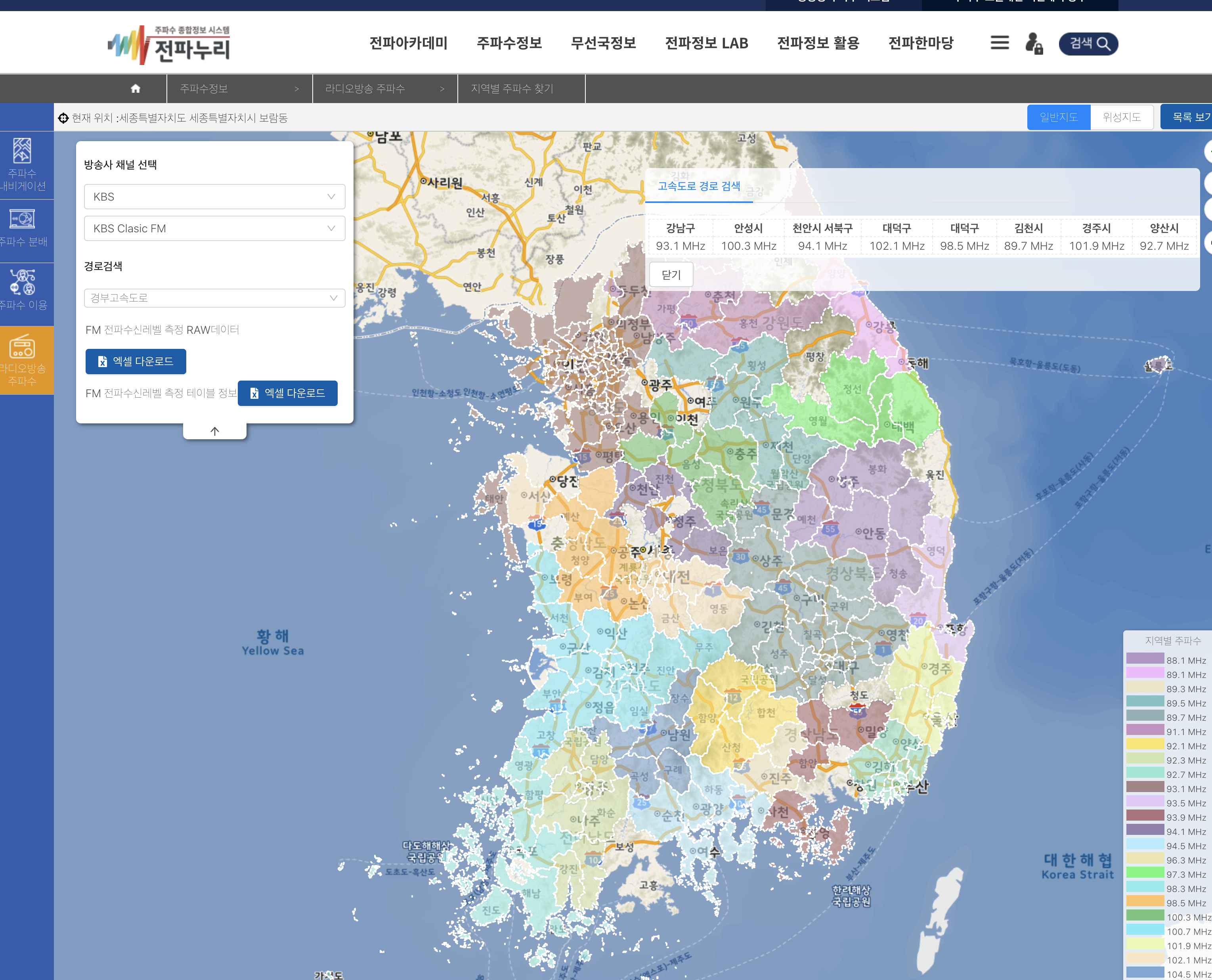
Task: Click the home icon in breadcrumb
Action: [136, 89]
